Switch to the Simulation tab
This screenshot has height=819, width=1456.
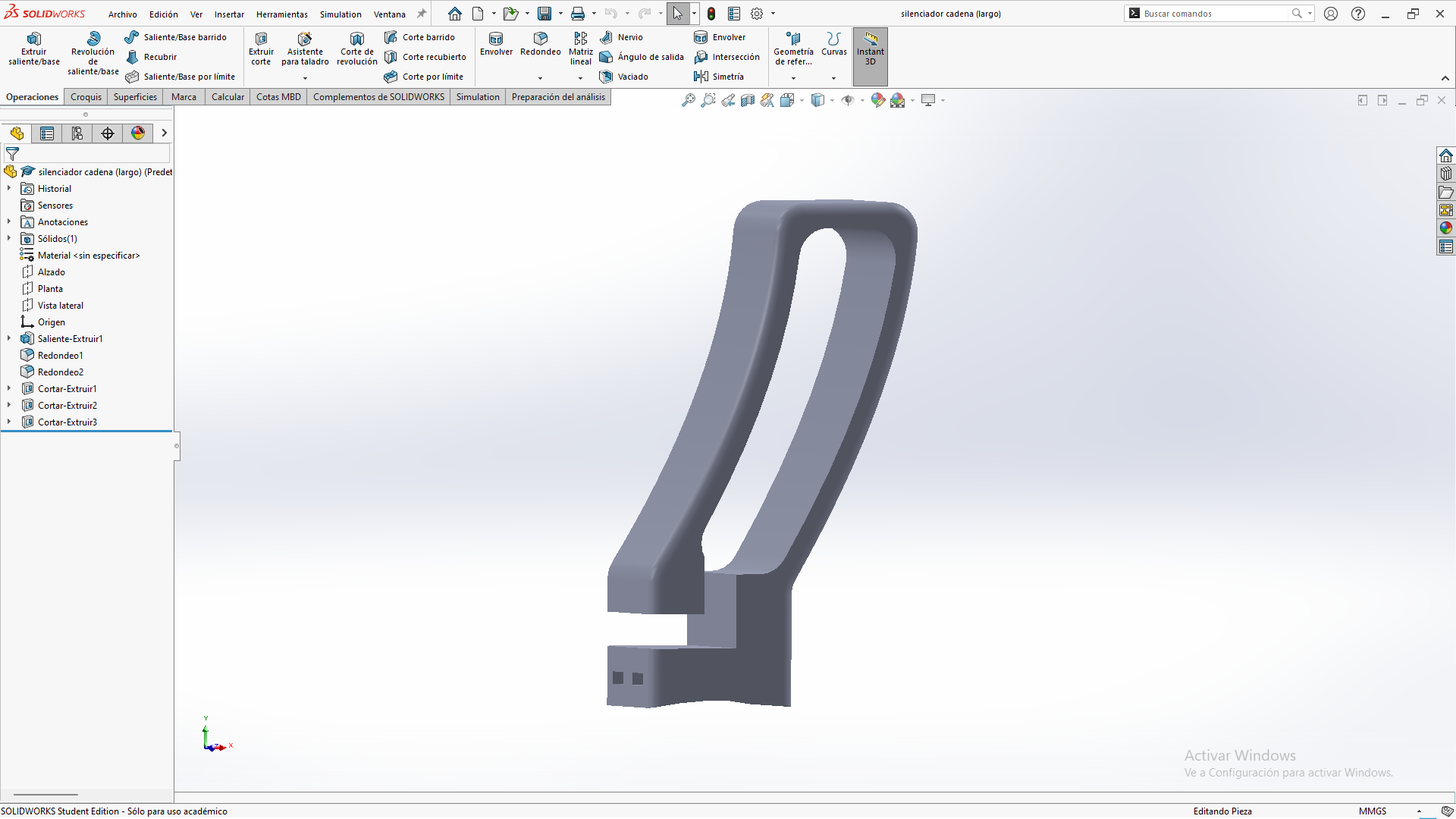478,97
